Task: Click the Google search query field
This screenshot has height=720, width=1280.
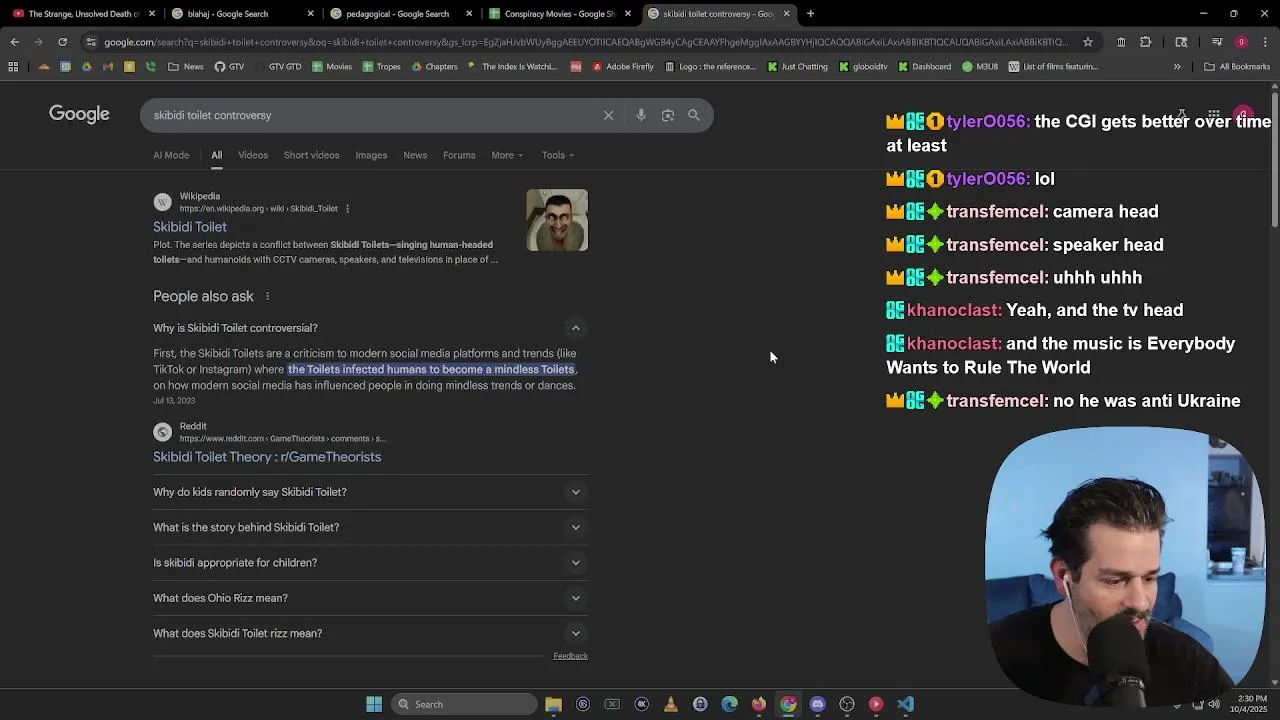Action: pos(370,115)
